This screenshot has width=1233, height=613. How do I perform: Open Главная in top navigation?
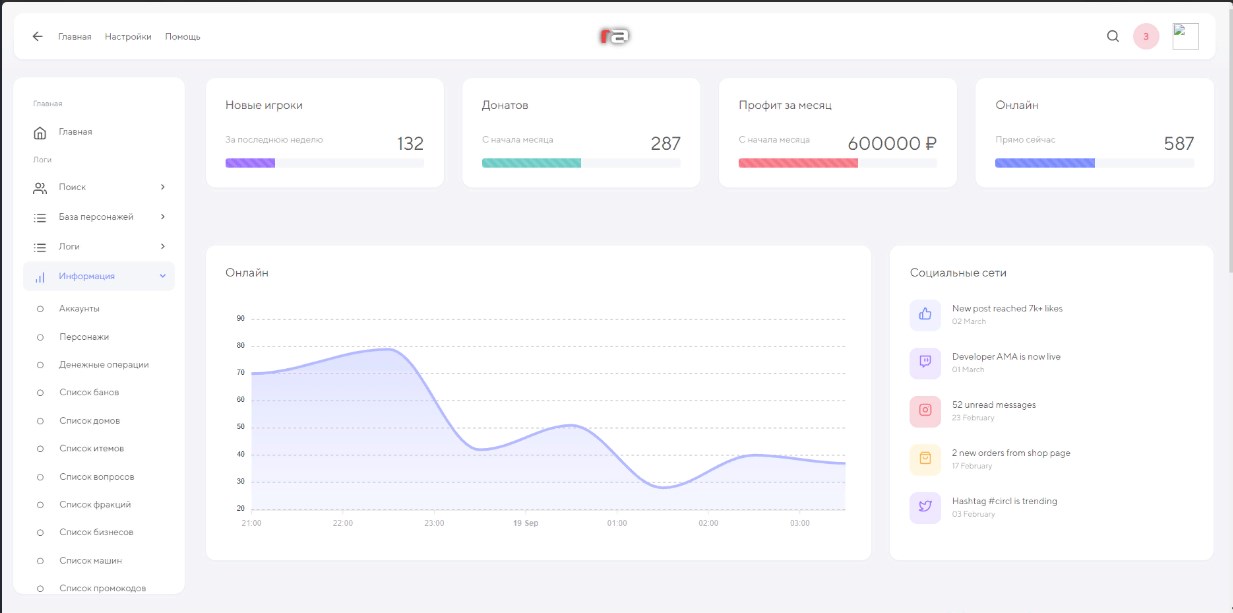pos(75,37)
